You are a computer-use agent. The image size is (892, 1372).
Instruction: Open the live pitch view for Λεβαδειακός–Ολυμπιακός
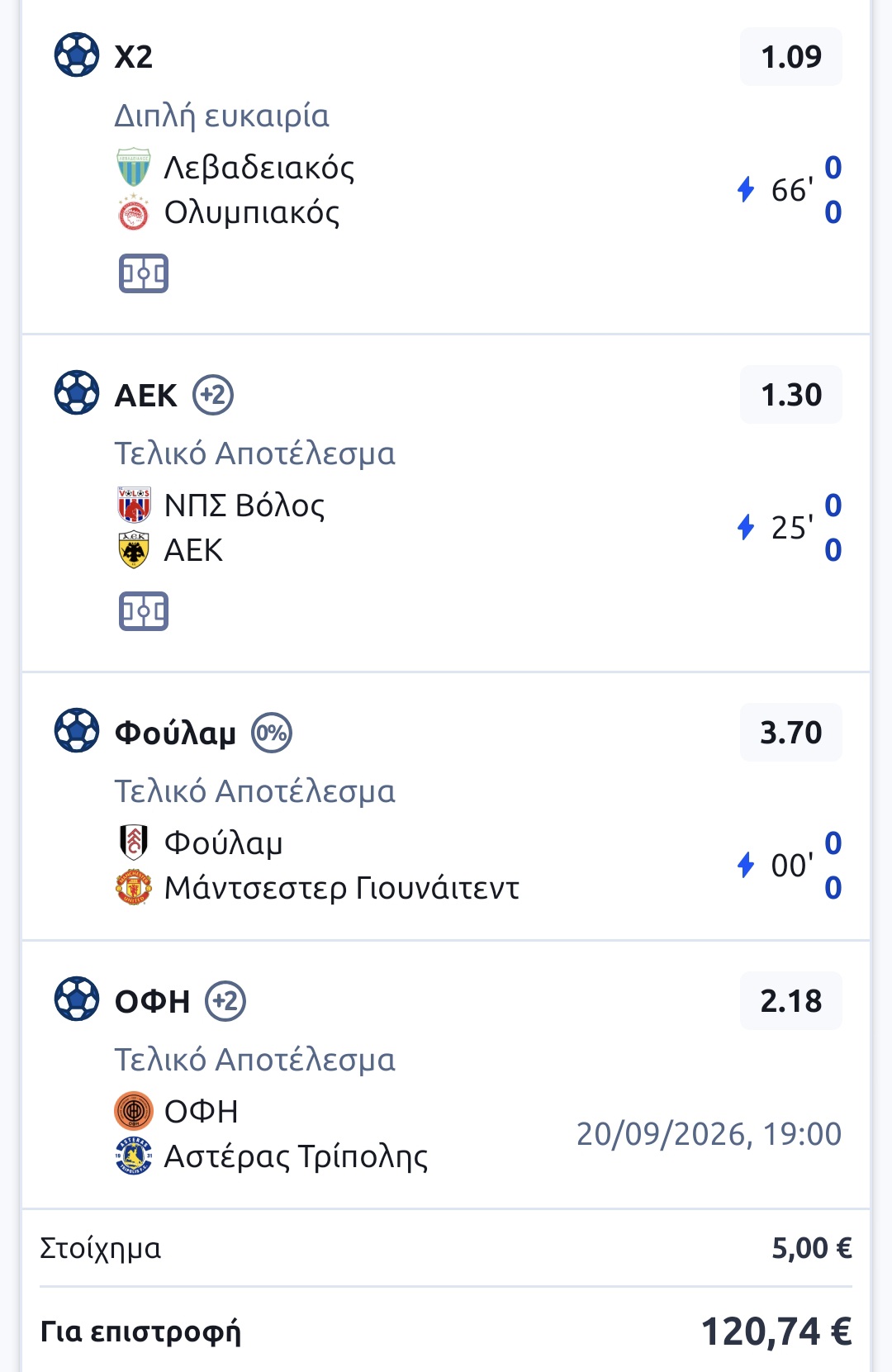(x=144, y=273)
